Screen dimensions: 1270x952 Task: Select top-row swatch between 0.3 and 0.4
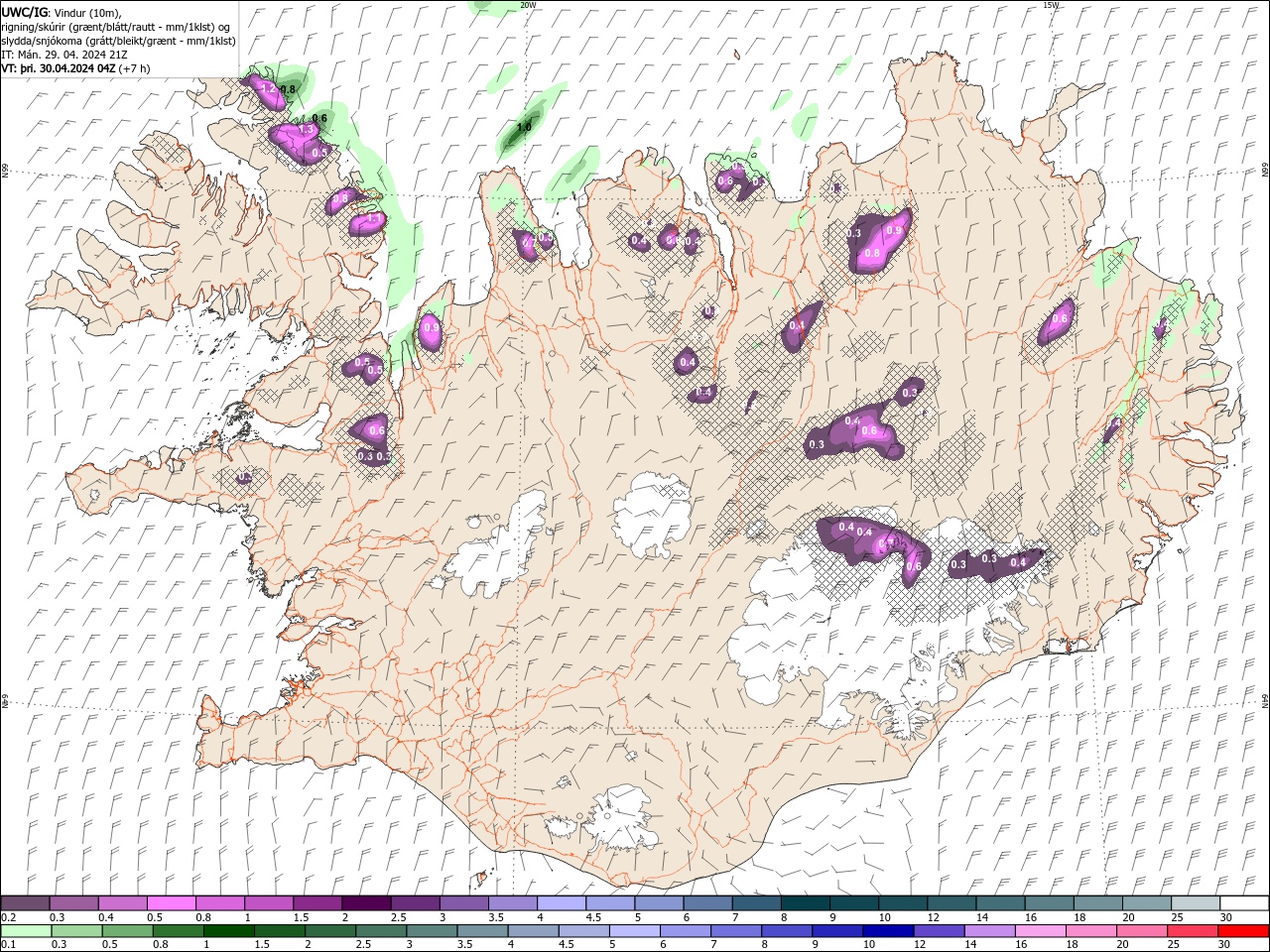[73, 903]
